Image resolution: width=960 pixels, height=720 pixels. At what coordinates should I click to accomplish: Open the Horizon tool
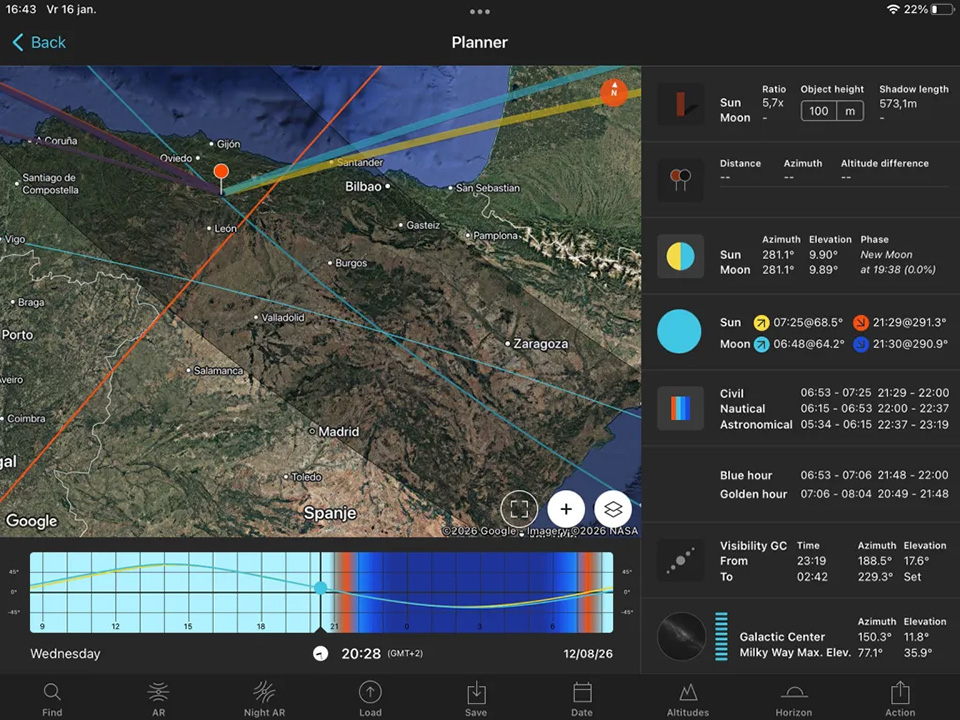794,698
